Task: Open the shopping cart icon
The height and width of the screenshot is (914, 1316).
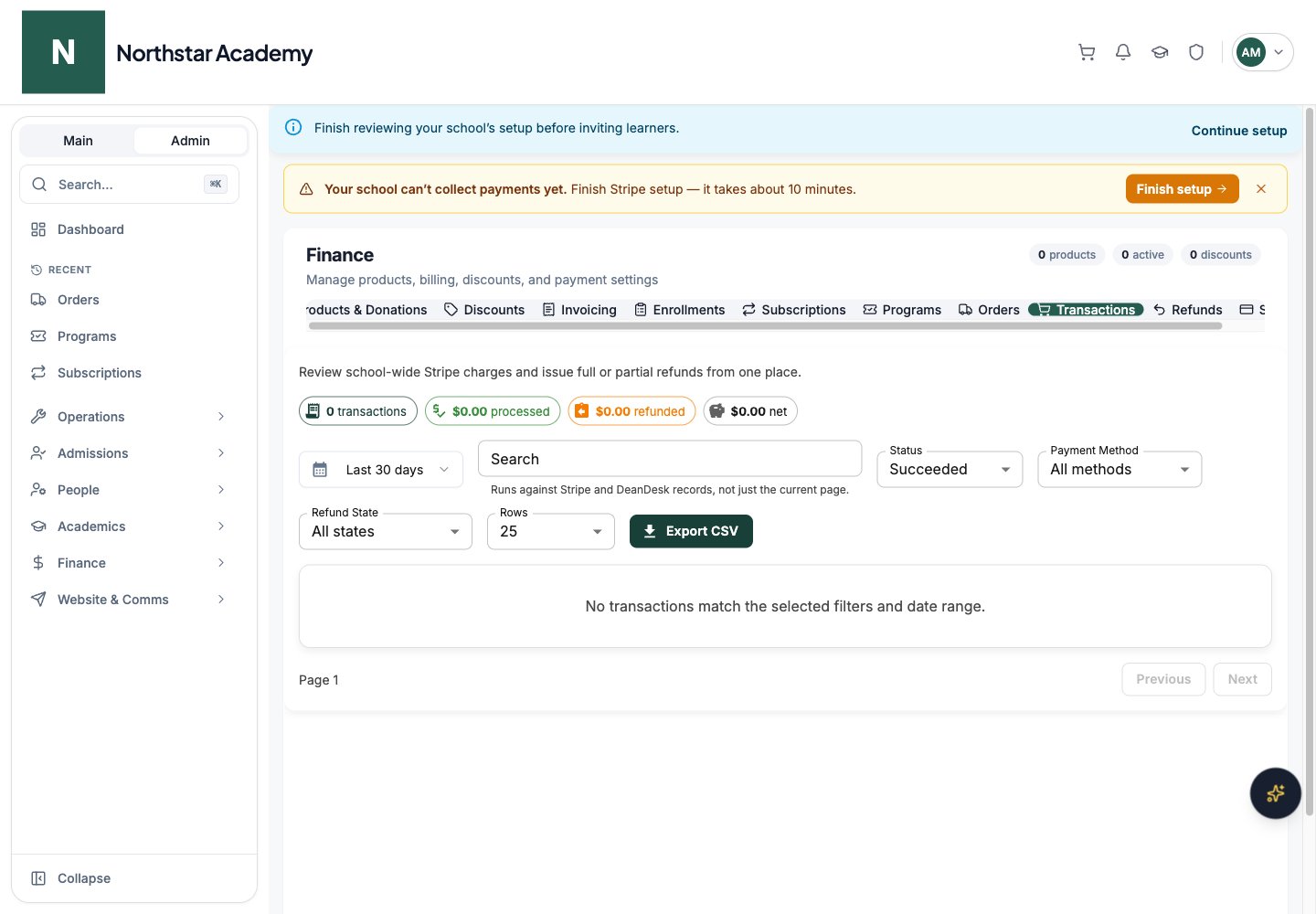Action: [x=1087, y=52]
